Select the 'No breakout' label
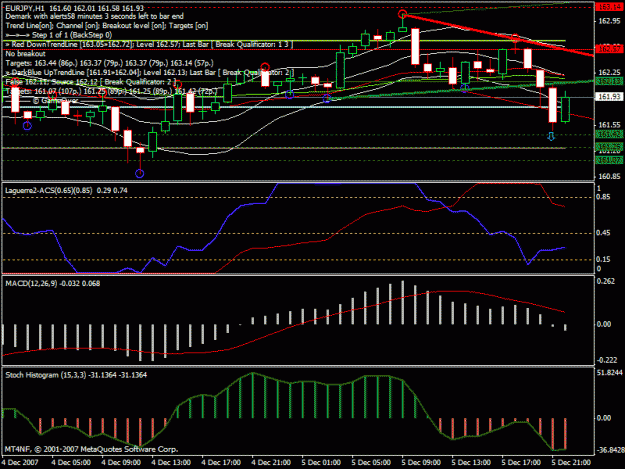This screenshot has height=469, width=625. pyautogui.click(x=25, y=53)
